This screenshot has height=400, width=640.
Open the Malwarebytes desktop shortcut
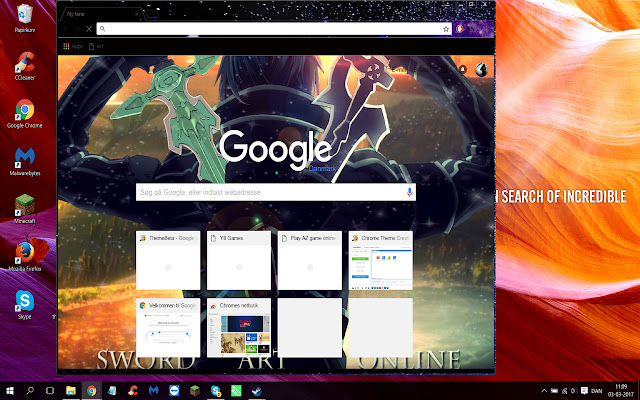25,161
